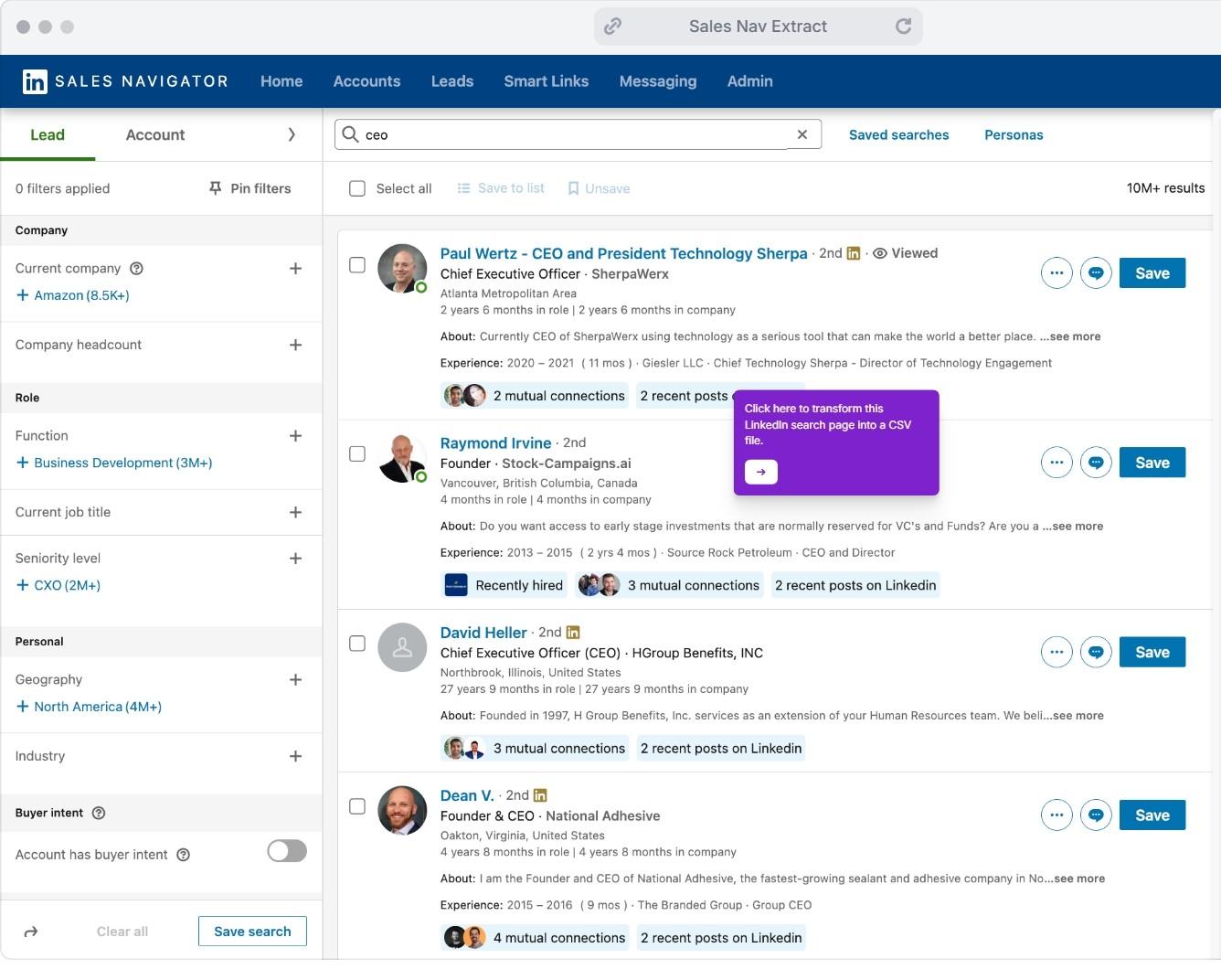Expand the Function filter
Screen dimensions: 1221x980
click(x=295, y=436)
